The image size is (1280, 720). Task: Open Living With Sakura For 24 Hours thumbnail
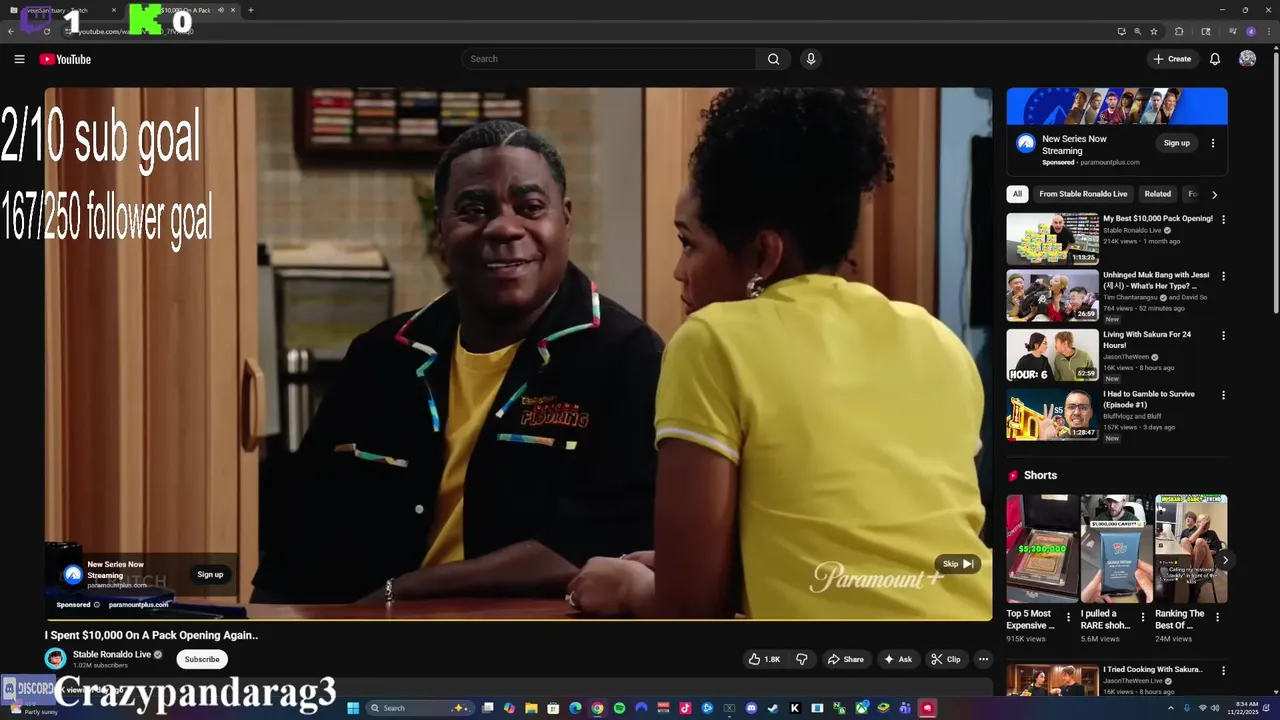coord(1052,355)
